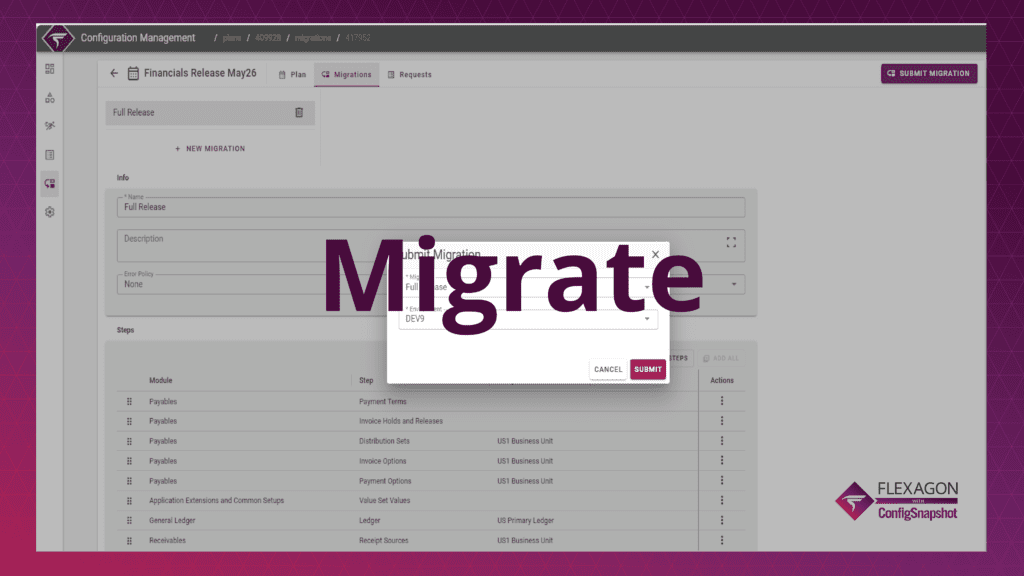Grab drag handle of General Ledger row

(129, 520)
